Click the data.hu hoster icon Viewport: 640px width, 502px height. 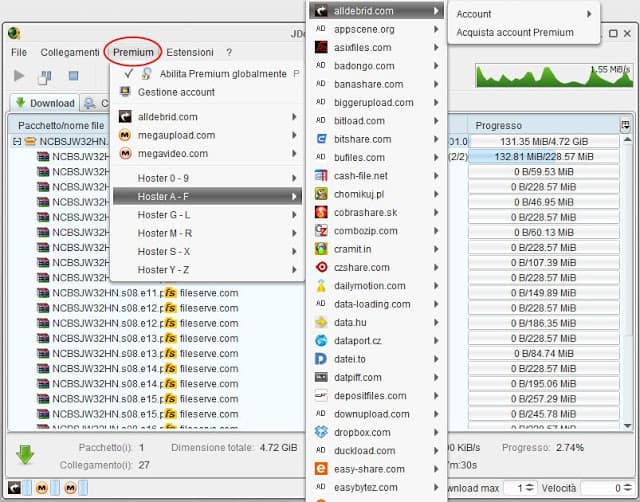tap(321, 322)
